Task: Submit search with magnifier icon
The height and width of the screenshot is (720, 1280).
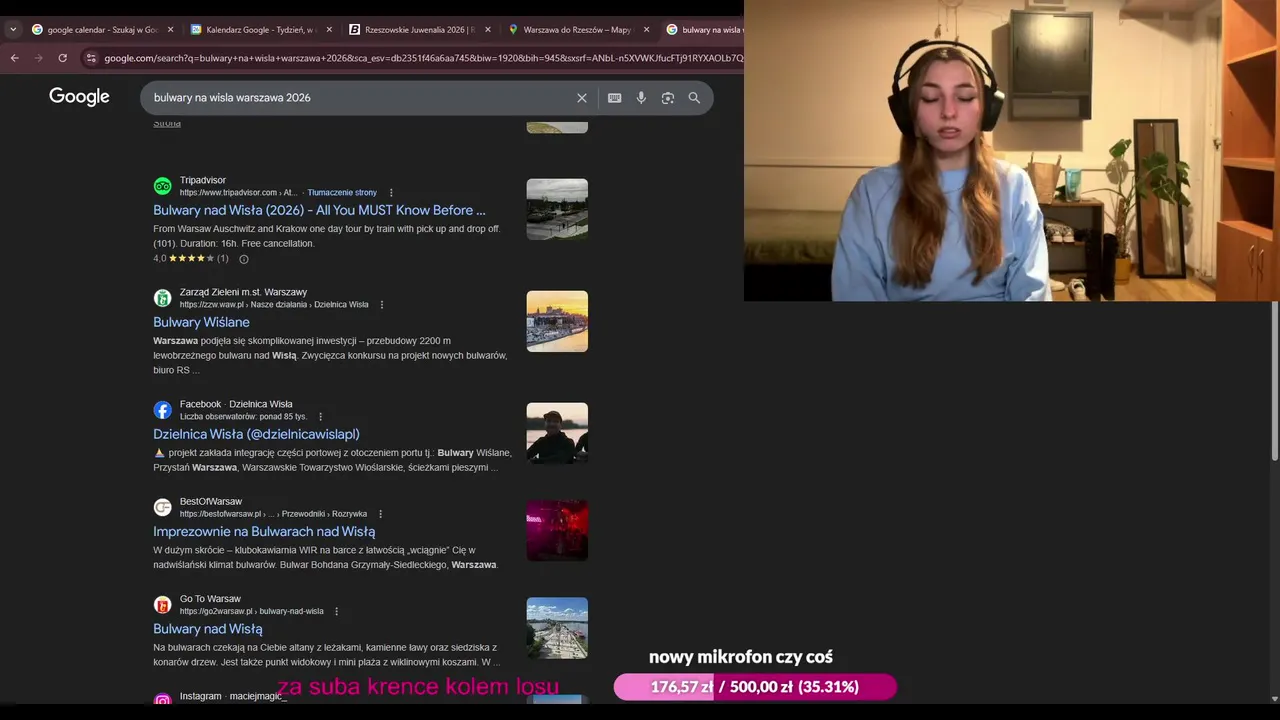Action: (x=694, y=98)
